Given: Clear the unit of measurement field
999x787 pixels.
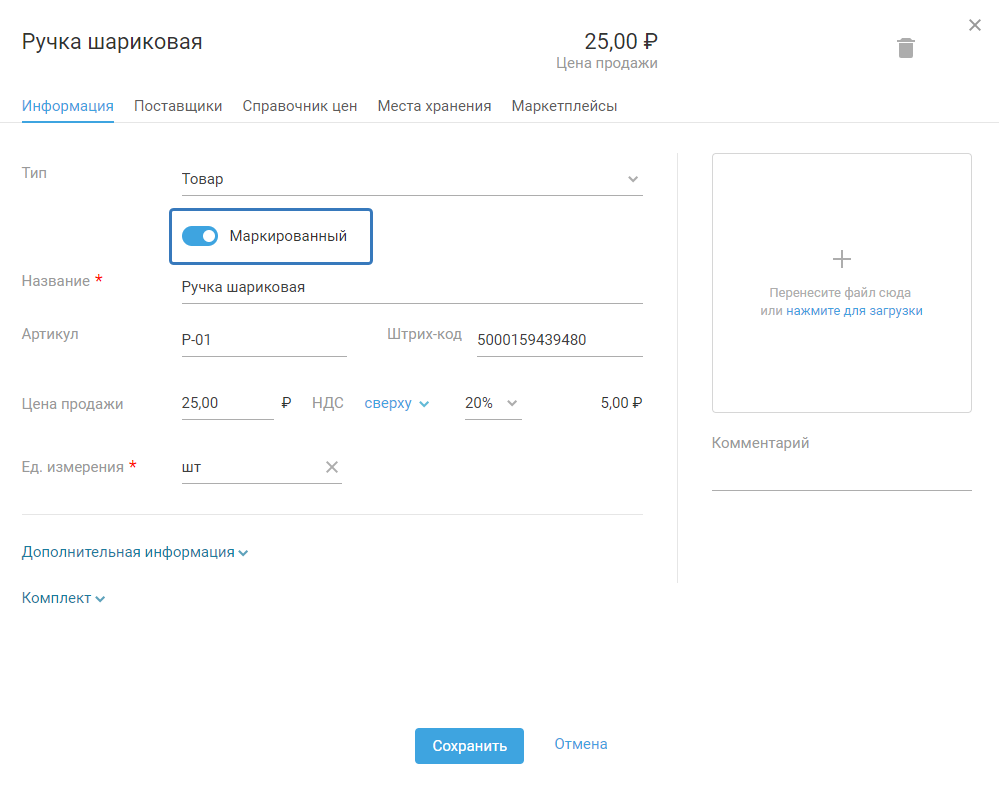Looking at the screenshot, I should (332, 467).
